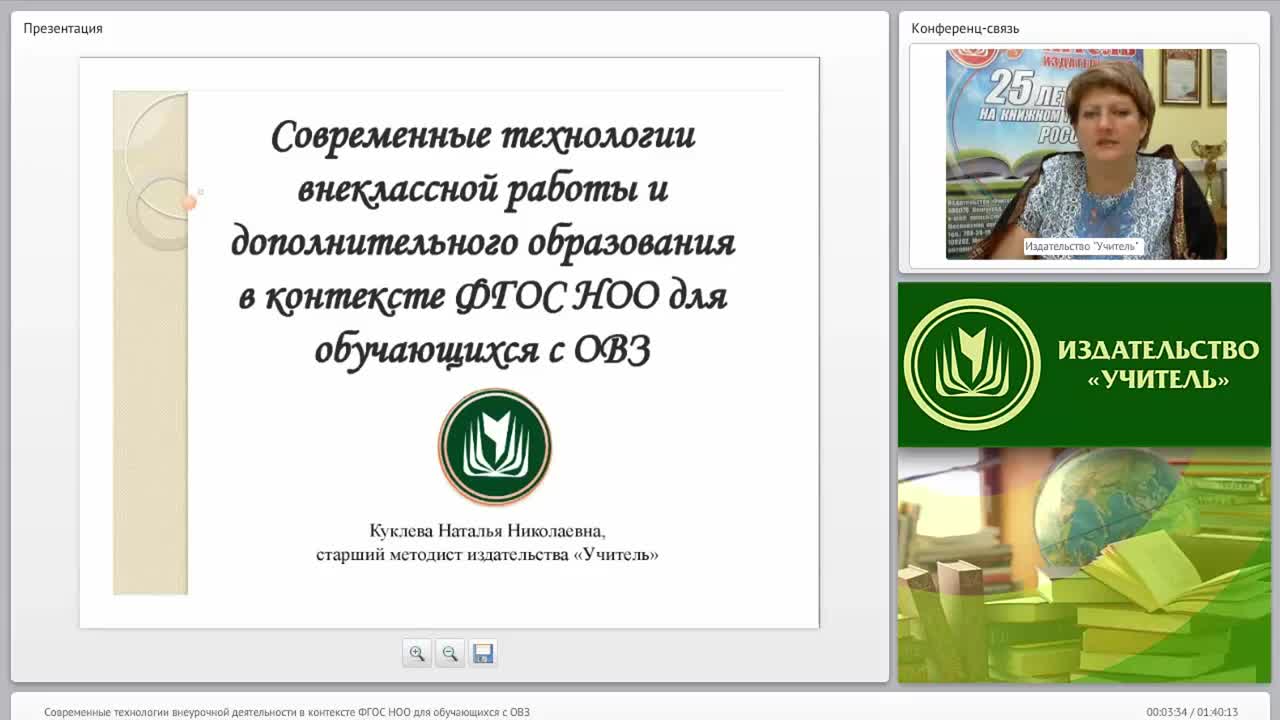
Task: Click the green publisher logo on the slide
Action: [495, 446]
